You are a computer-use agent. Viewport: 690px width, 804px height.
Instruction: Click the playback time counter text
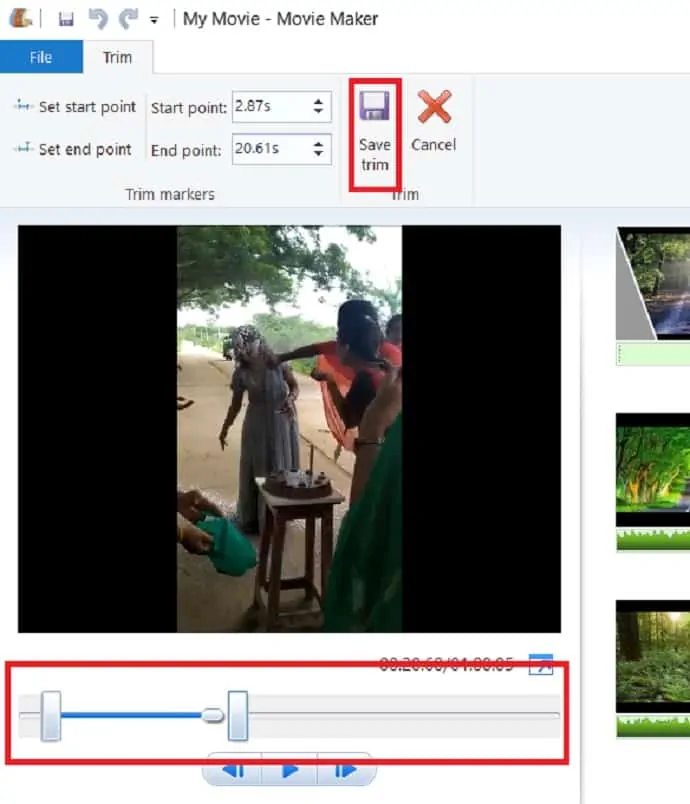pyautogui.click(x=446, y=664)
